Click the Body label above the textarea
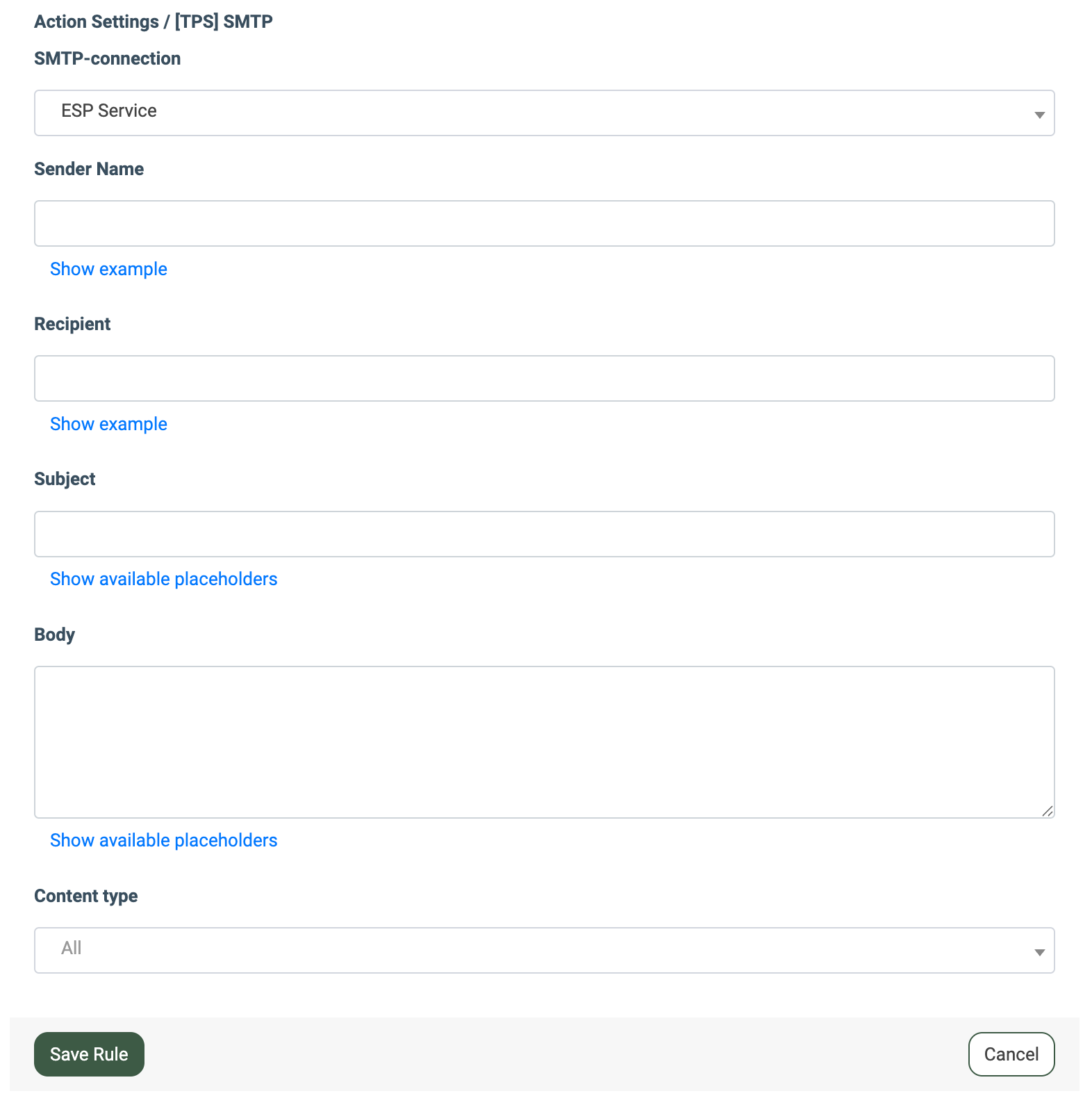This screenshot has width=1092, height=1105. point(54,635)
